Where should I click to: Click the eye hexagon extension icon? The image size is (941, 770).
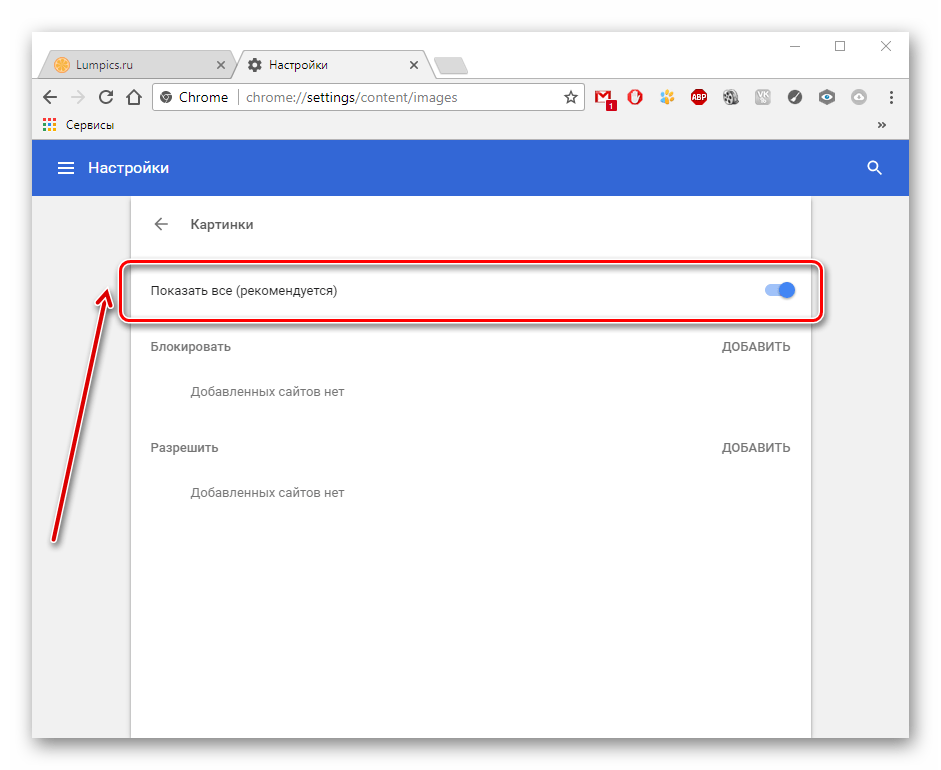(826, 98)
